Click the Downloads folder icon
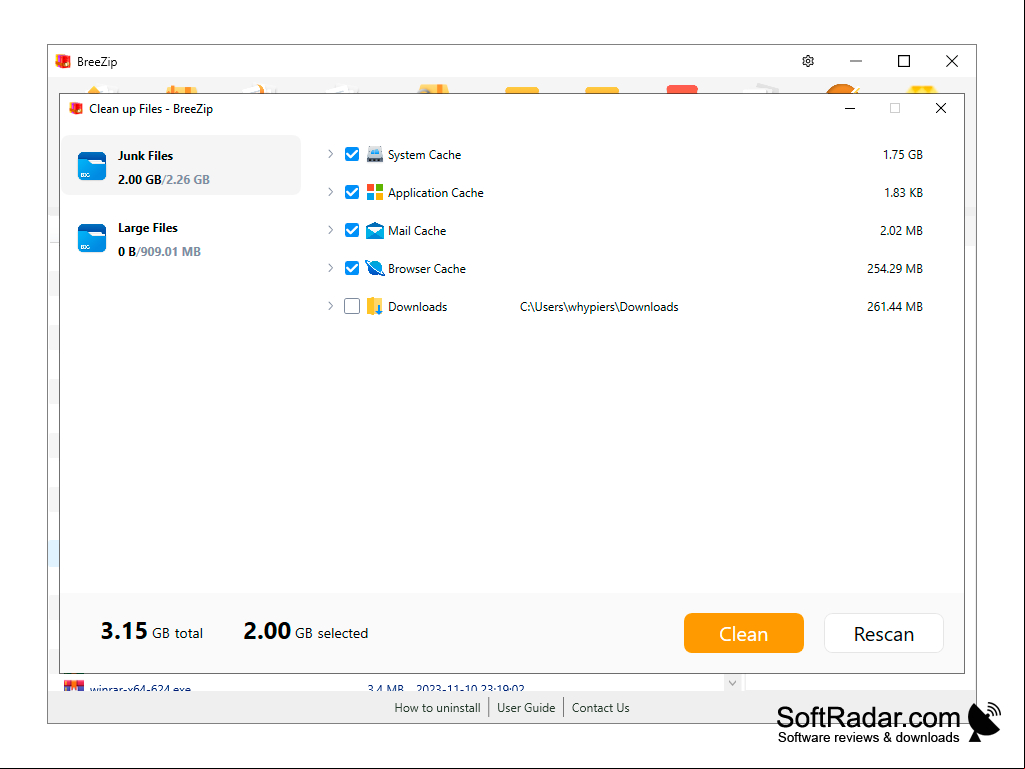 (x=375, y=306)
